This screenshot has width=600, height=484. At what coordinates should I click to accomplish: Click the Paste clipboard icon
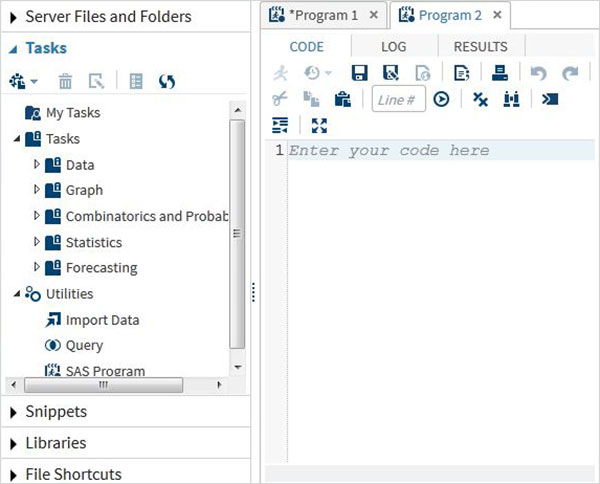342,99
